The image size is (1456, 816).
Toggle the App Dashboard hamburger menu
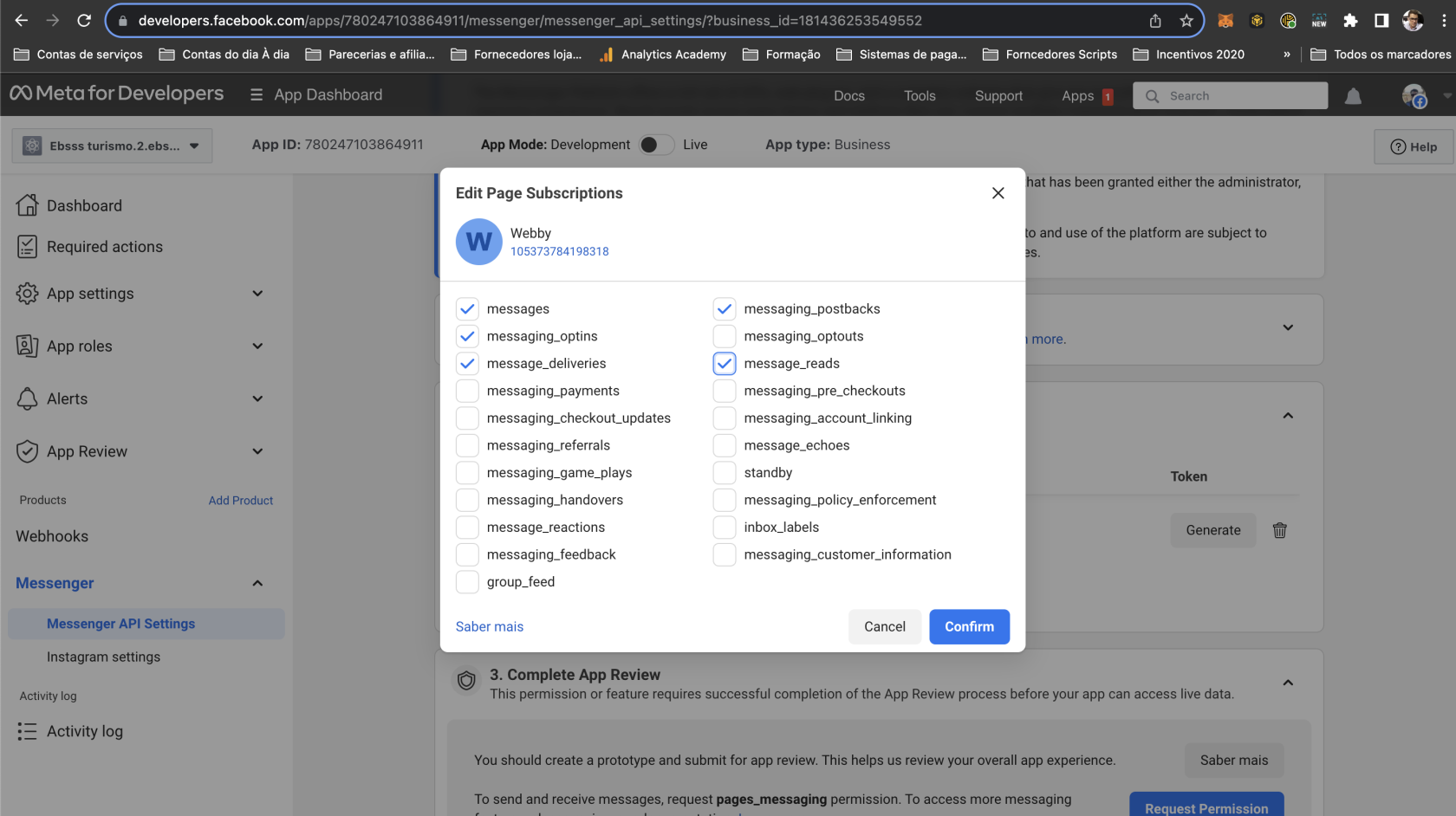[257, 95]
